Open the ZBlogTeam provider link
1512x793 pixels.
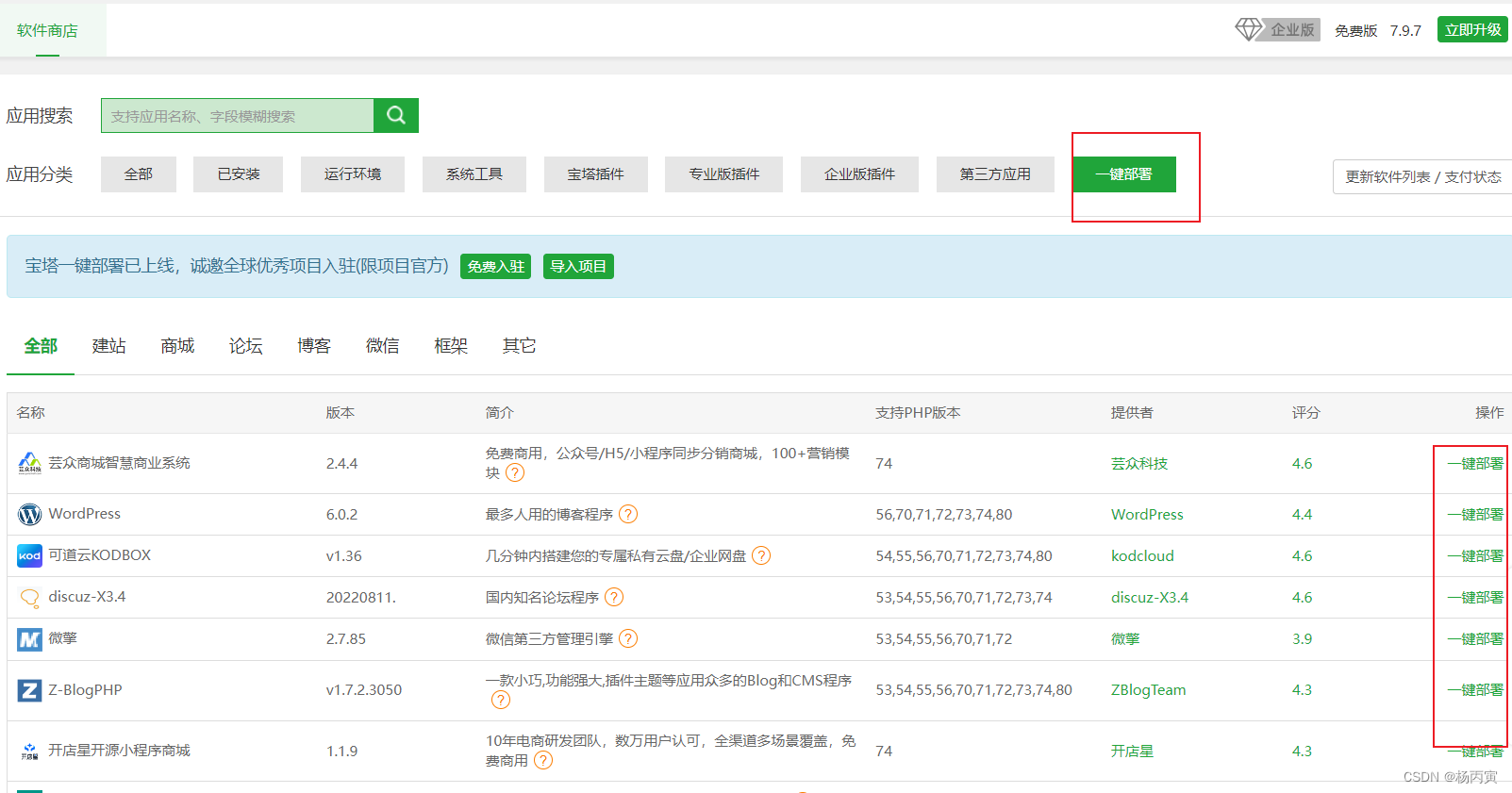click(x=1149, y=690)
